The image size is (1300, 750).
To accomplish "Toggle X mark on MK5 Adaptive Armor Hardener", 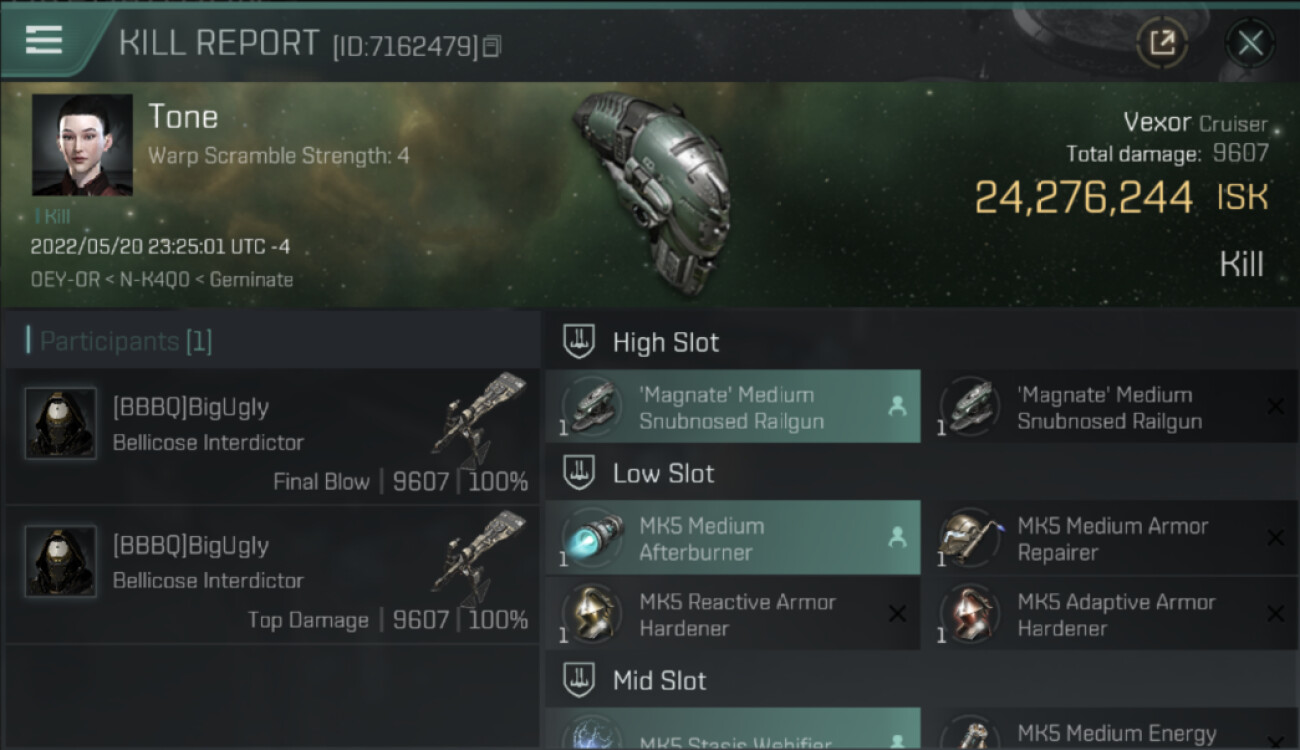I will pos(1275,614).
